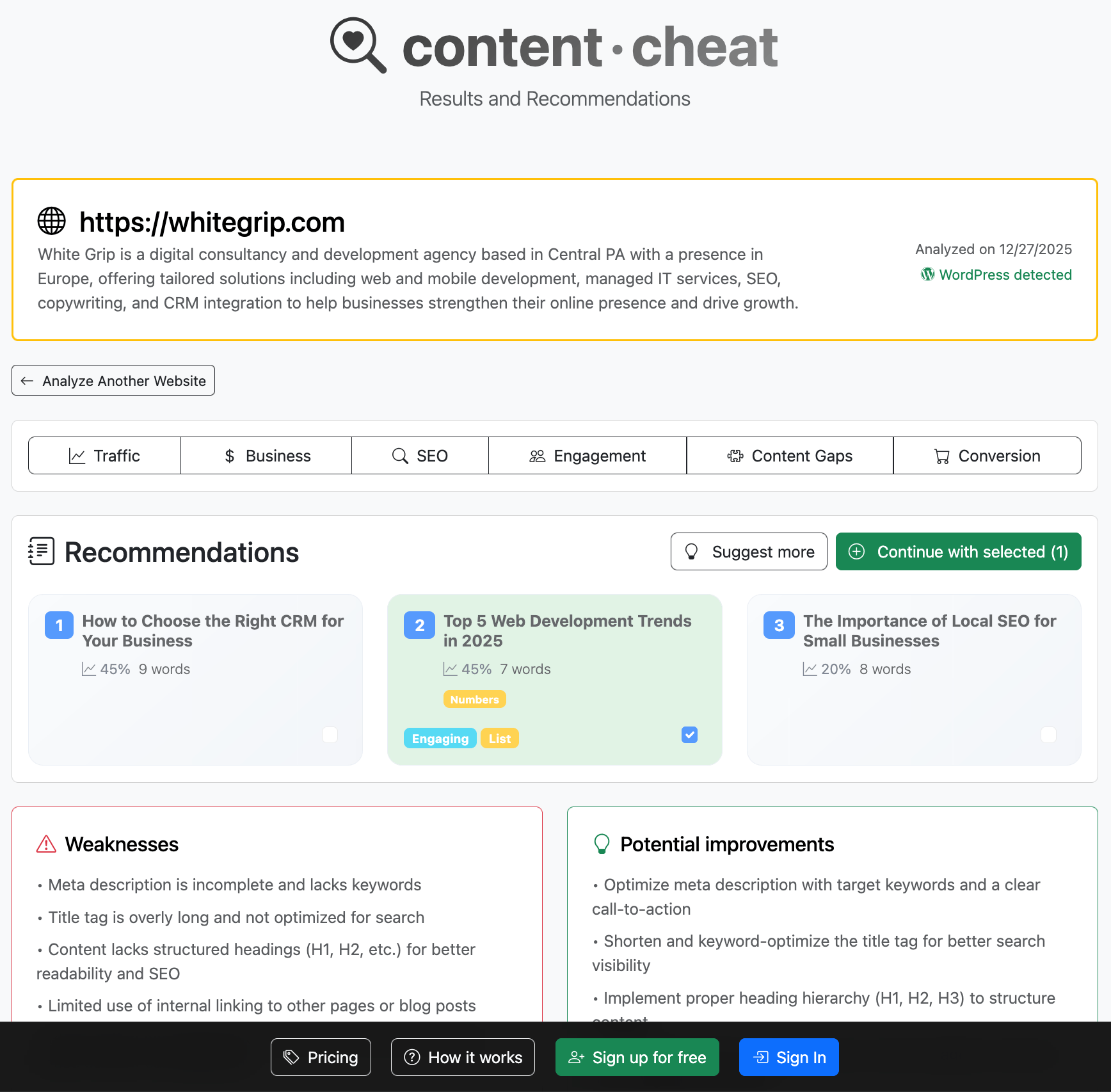The height and width of the screenshot is (1092, 1111).
Task: Click the Content Cheat magnifier logo
Action: [356, 46]
